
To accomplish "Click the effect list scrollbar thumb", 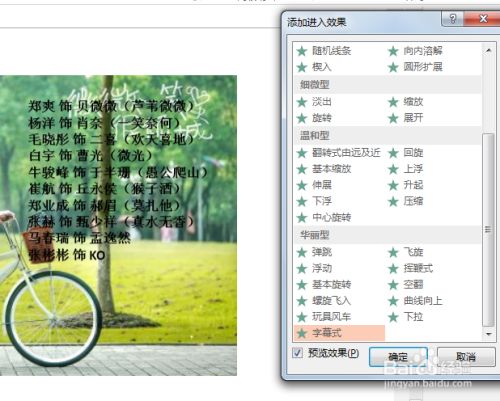I will pyautogui.click(x=488, y=230).
